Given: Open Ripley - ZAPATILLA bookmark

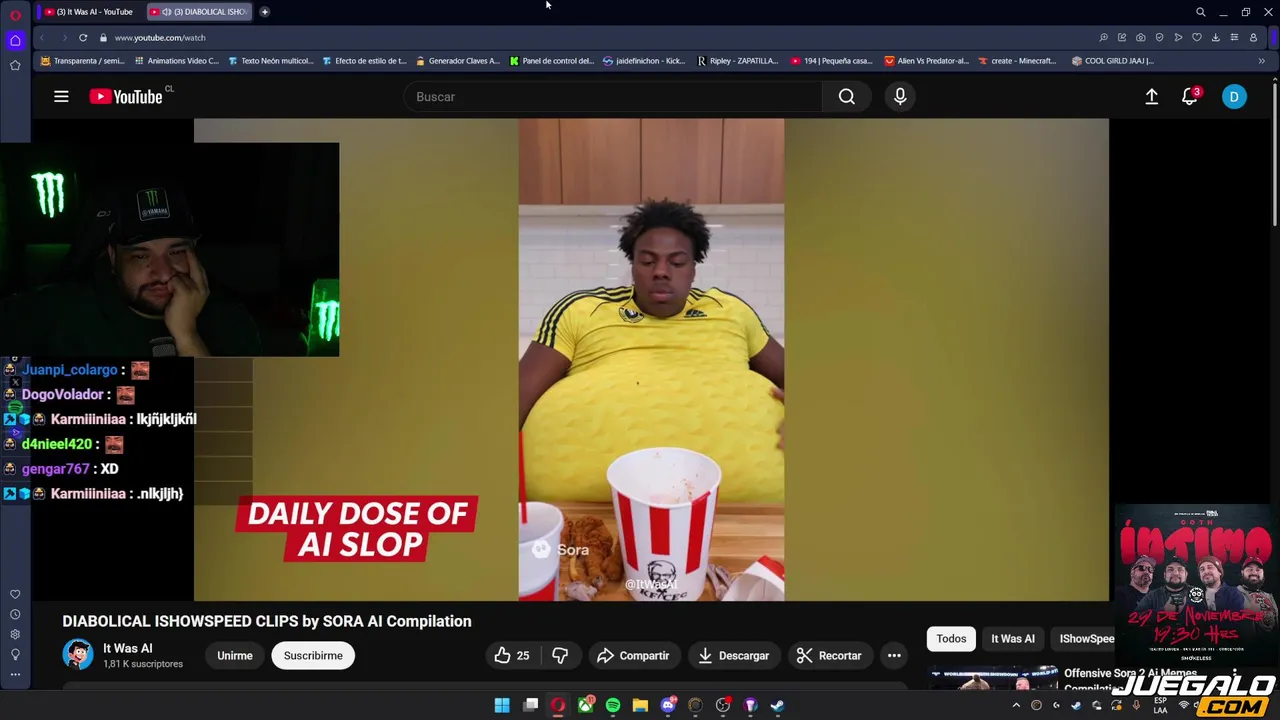Looking at the screenshot, I should [738, 61].
